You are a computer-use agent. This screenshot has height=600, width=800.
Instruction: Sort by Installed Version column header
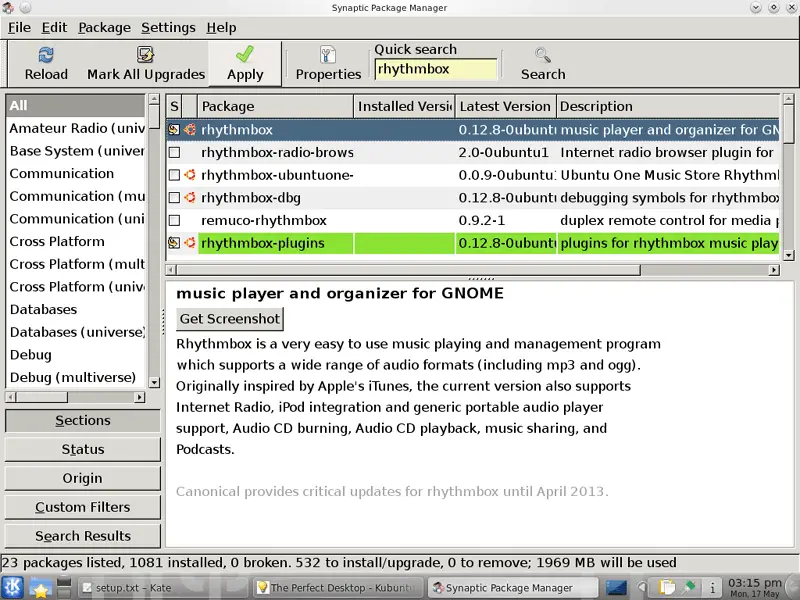click(404, 106)
